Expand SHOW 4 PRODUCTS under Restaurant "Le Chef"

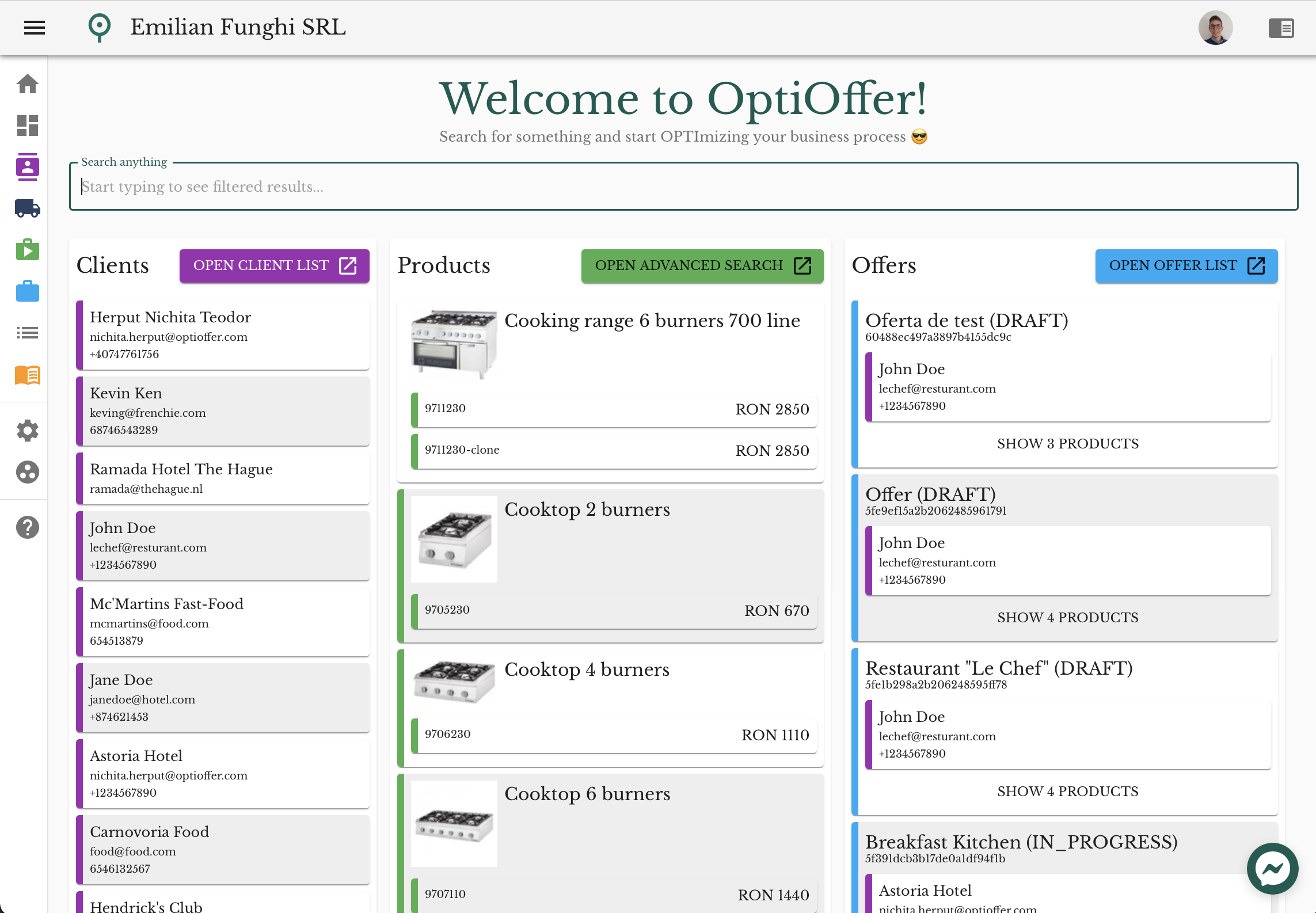[x=1067, y=792]
